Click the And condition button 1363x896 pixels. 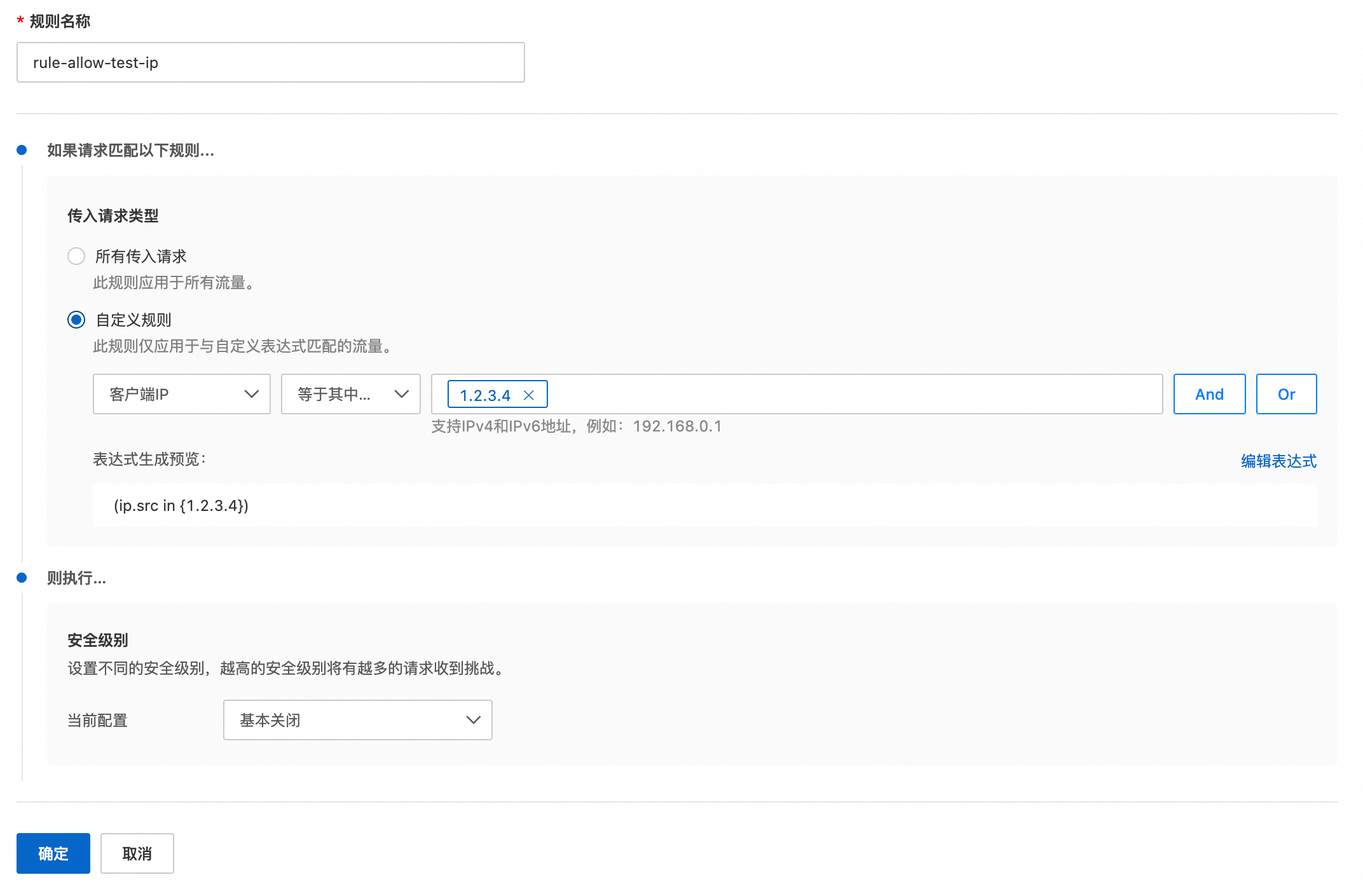pos(1209,394)
